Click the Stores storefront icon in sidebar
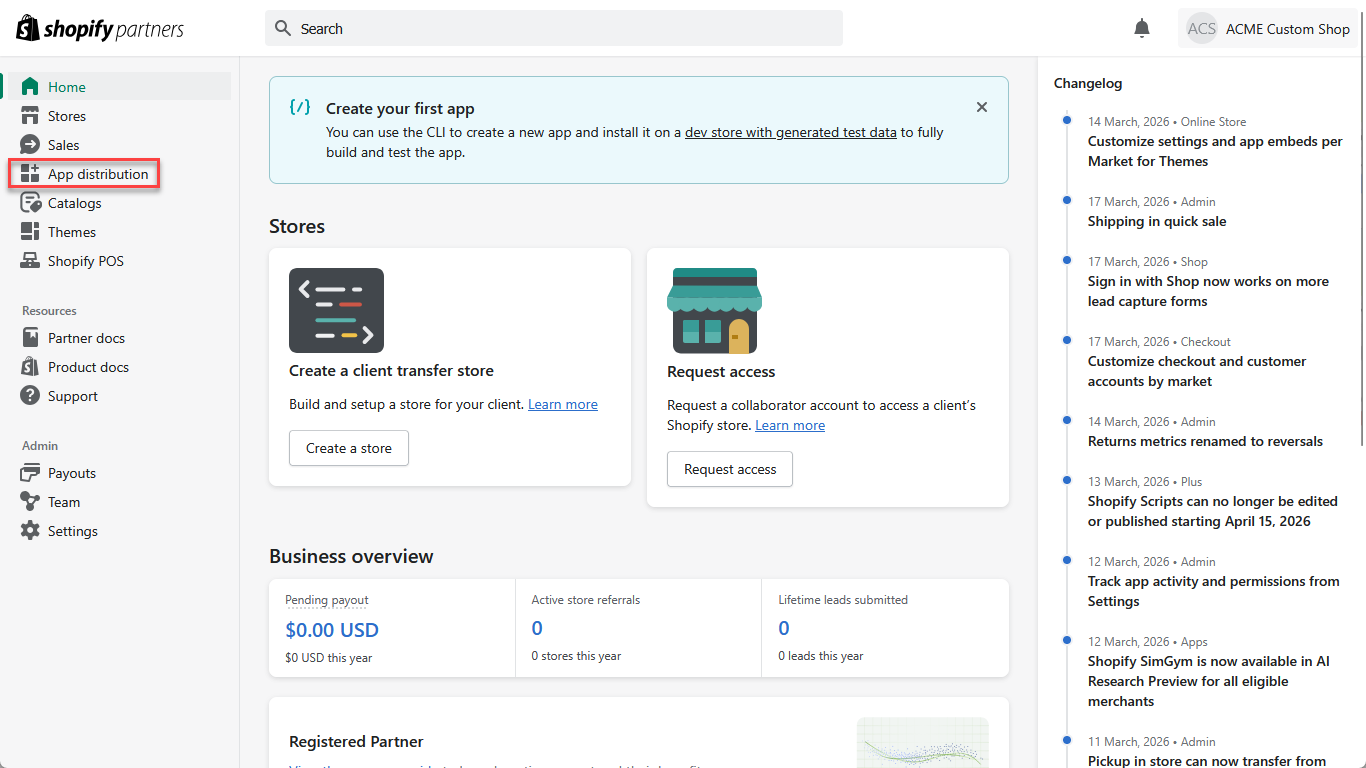This screenshot has width=1366, height=768. (x=30, y=116)
